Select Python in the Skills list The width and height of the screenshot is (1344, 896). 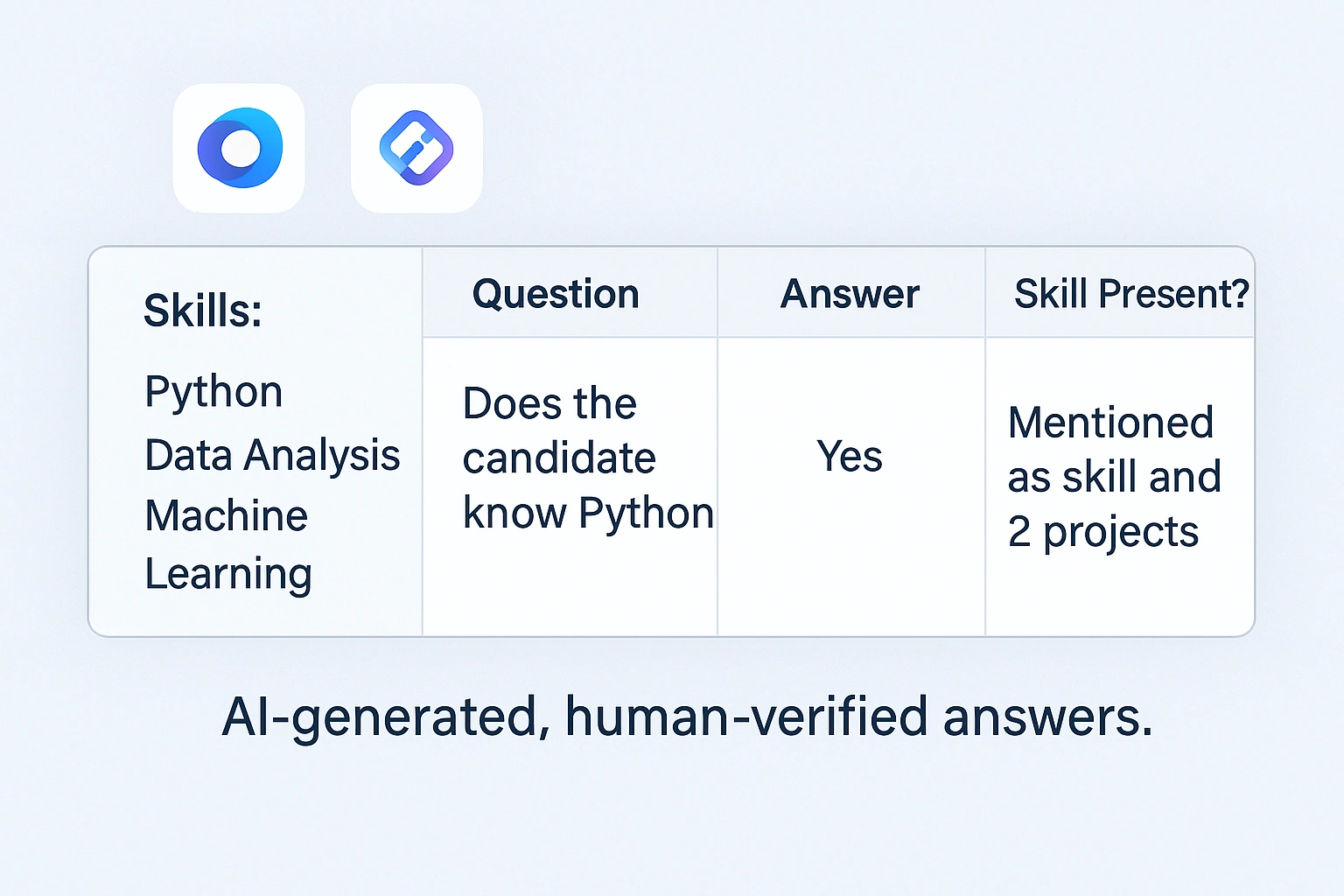[213, 392]
